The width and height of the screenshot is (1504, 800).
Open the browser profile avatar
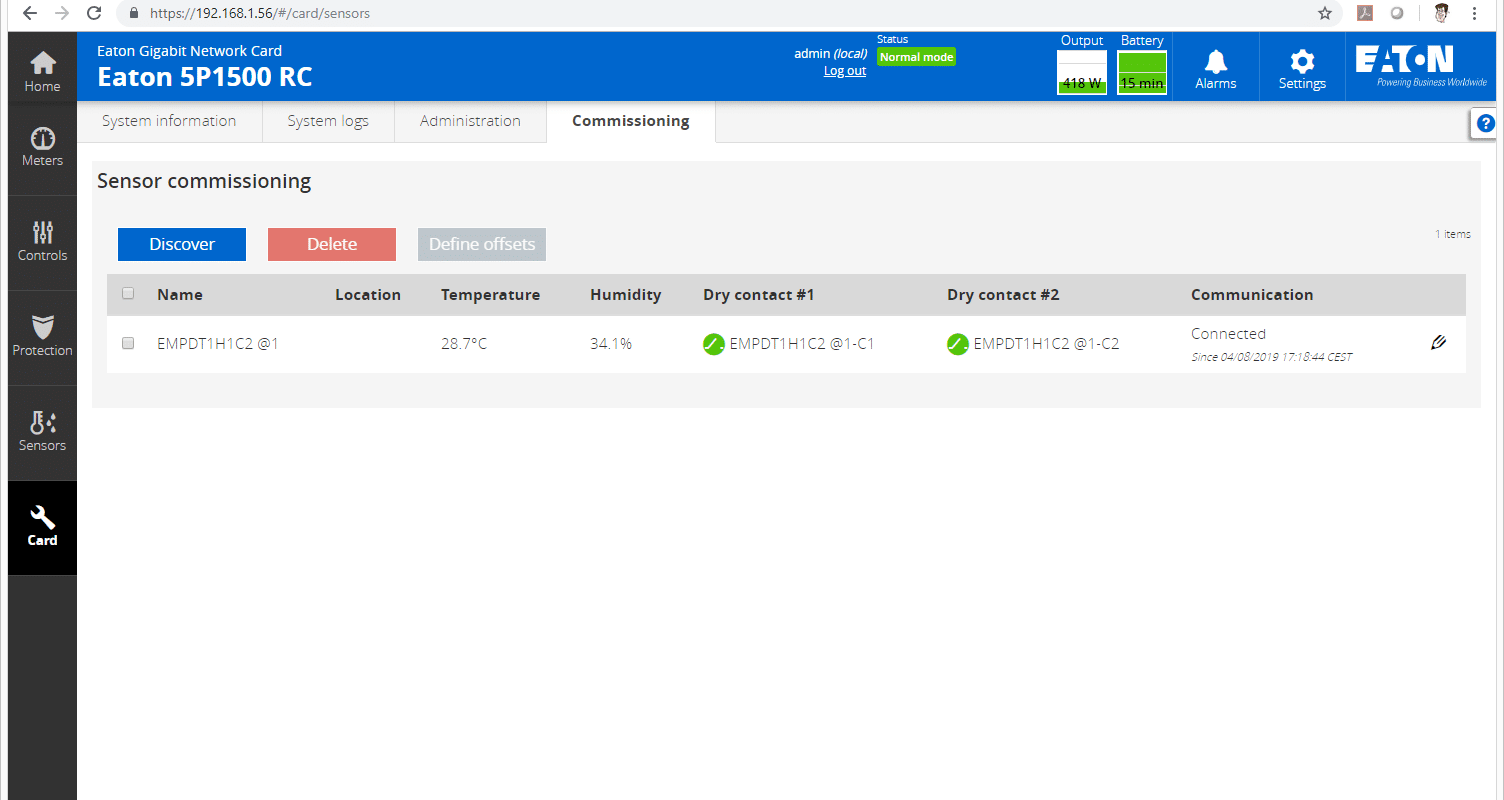click(1441, 14)
